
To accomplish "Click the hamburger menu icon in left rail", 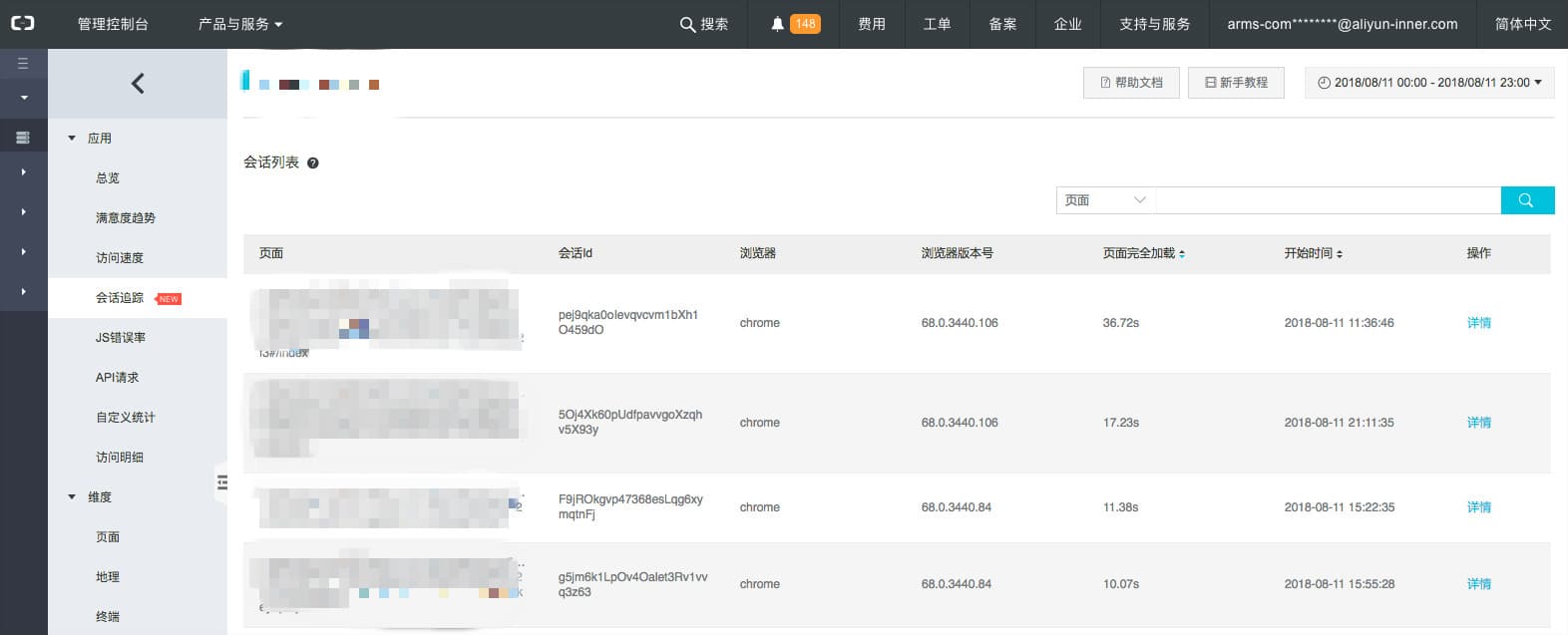I will click(x=23, y=64).
